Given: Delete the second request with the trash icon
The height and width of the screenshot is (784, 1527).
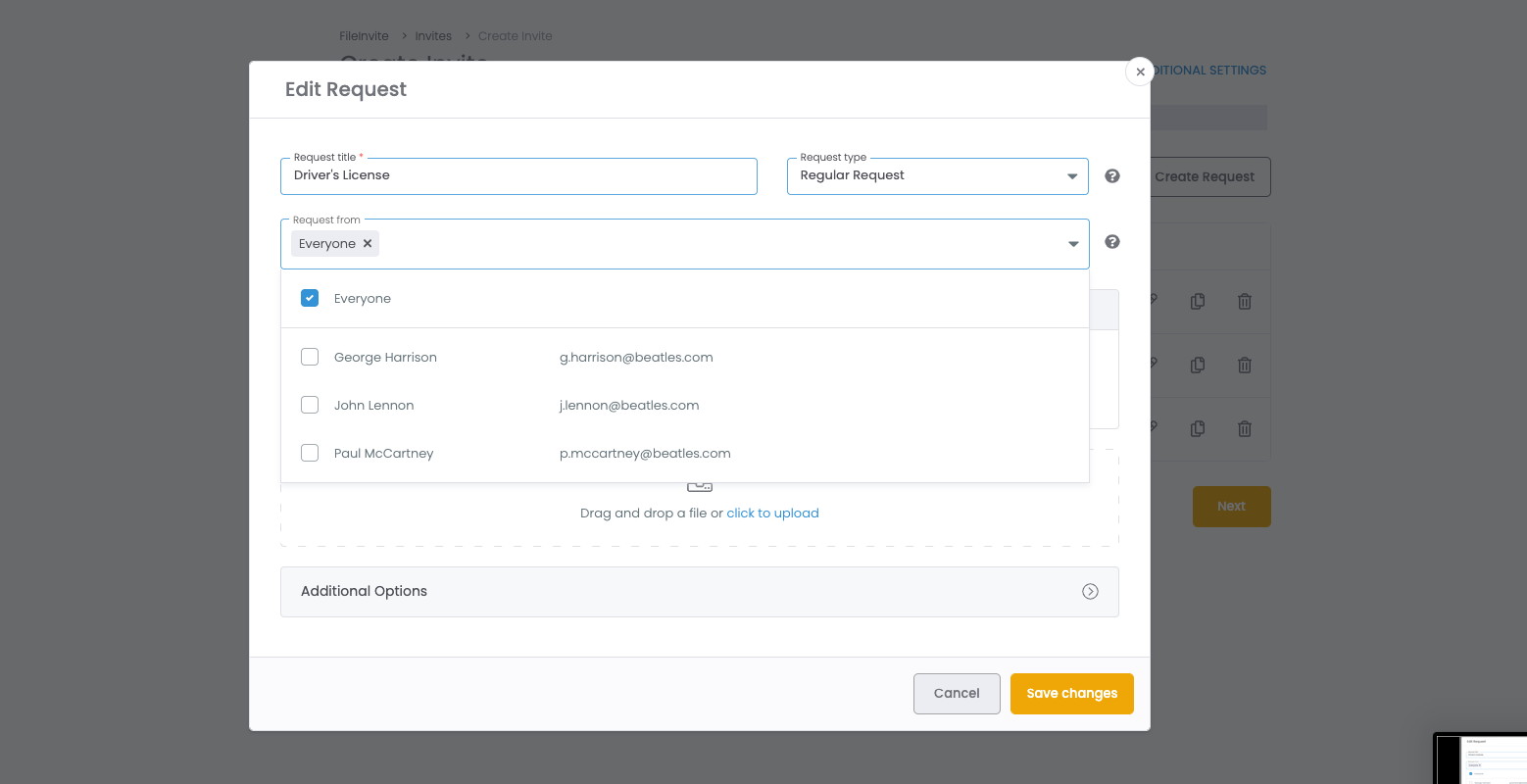Looking at the screenshot, I should click(x=1244, y=365).
